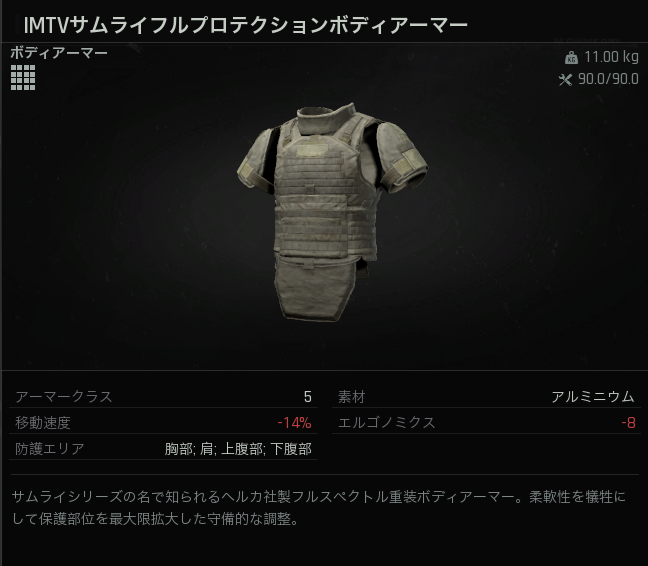Click the armor collar in the preview
Viewport: 648px width, 566px height.
click(327, 118)
